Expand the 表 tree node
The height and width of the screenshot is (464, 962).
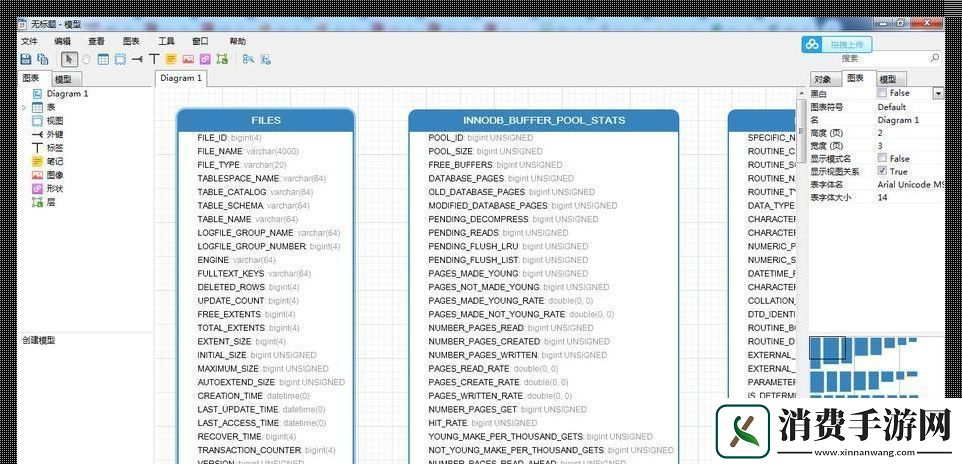click(24, 107)
